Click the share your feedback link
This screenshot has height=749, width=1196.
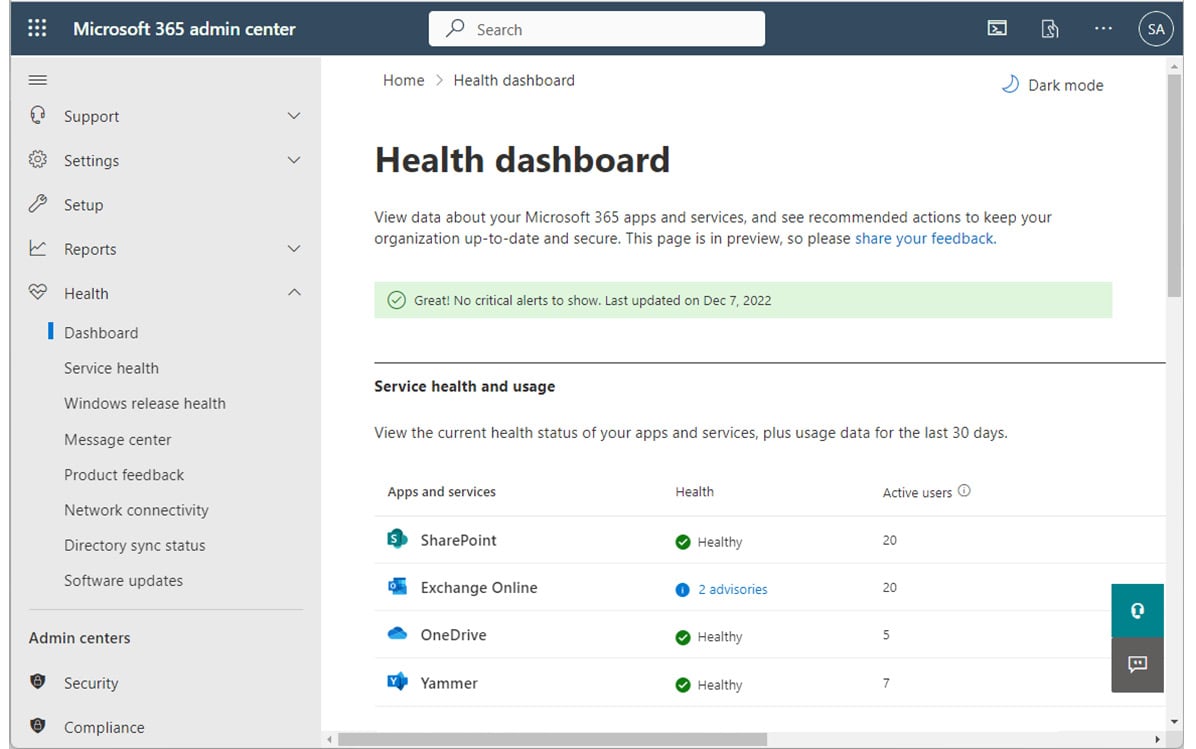(925, 238)
